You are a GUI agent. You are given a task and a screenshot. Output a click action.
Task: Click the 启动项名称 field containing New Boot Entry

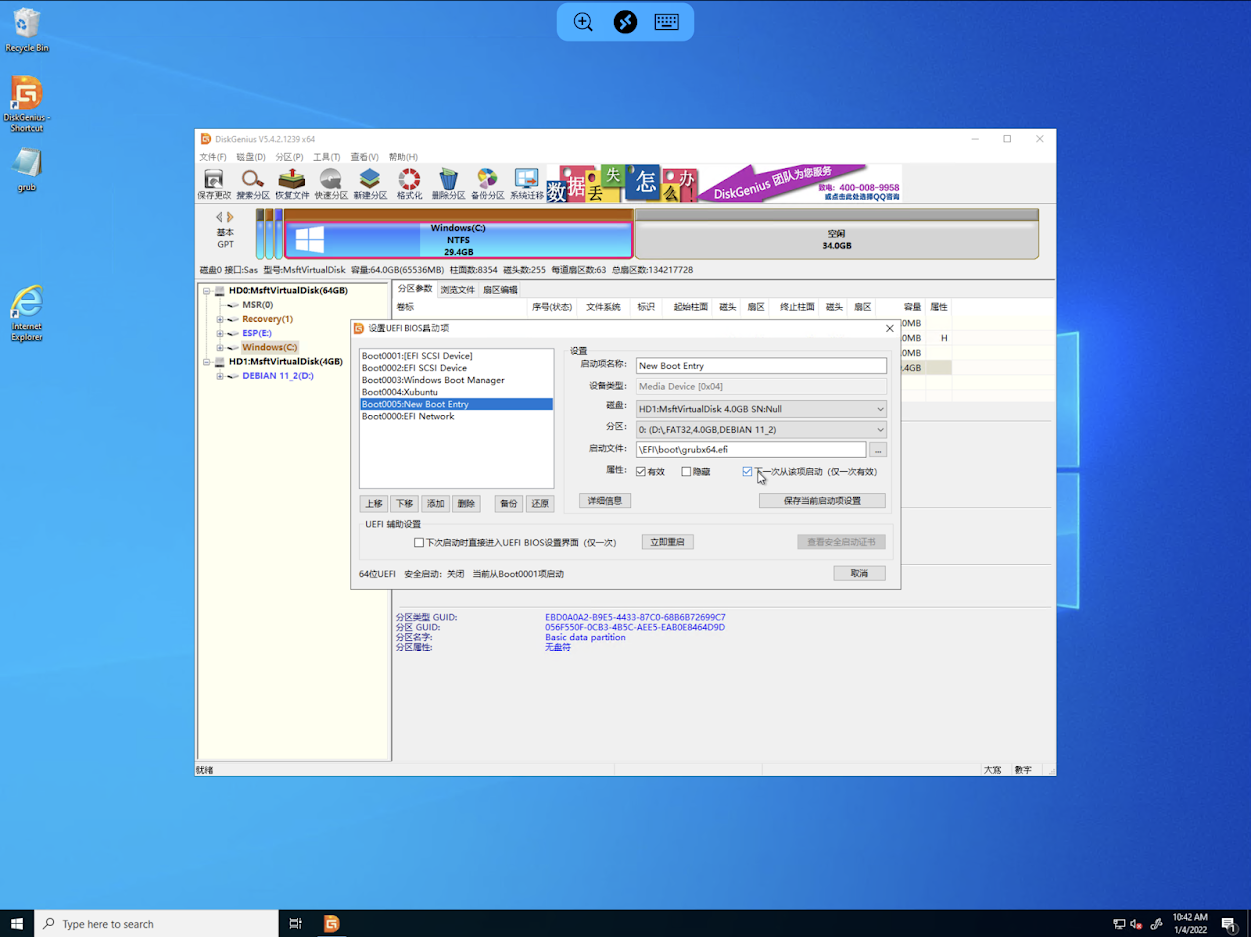tap(761, 366)
